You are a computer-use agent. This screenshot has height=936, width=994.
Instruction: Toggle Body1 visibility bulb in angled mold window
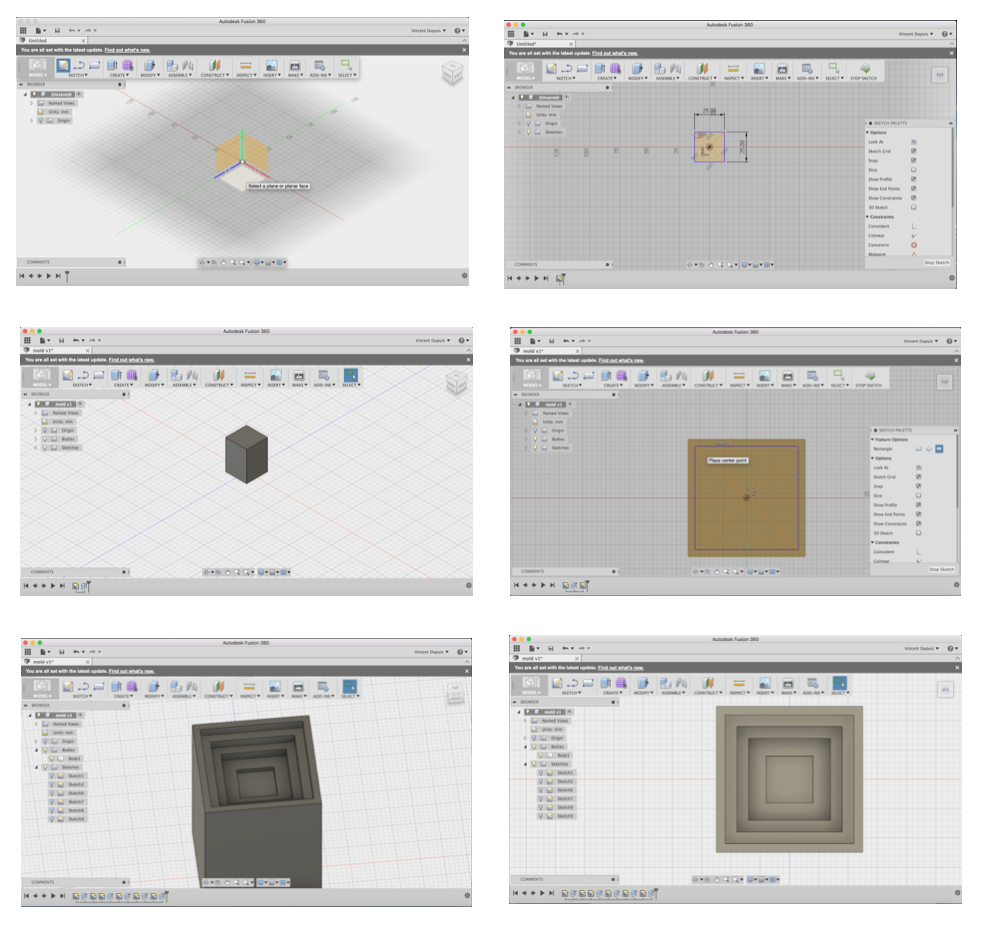tap(52, 759)
